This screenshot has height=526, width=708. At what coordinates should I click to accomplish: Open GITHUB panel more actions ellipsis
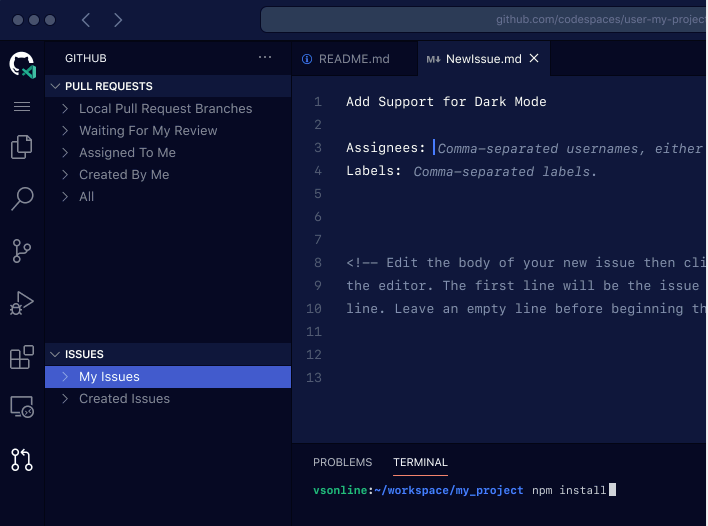tap(265, 57)
